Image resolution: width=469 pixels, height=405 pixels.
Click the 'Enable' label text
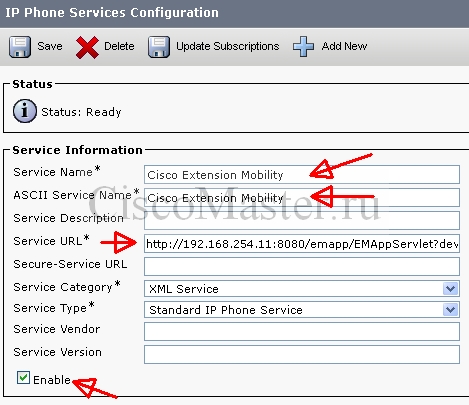[x=52, y=380]
